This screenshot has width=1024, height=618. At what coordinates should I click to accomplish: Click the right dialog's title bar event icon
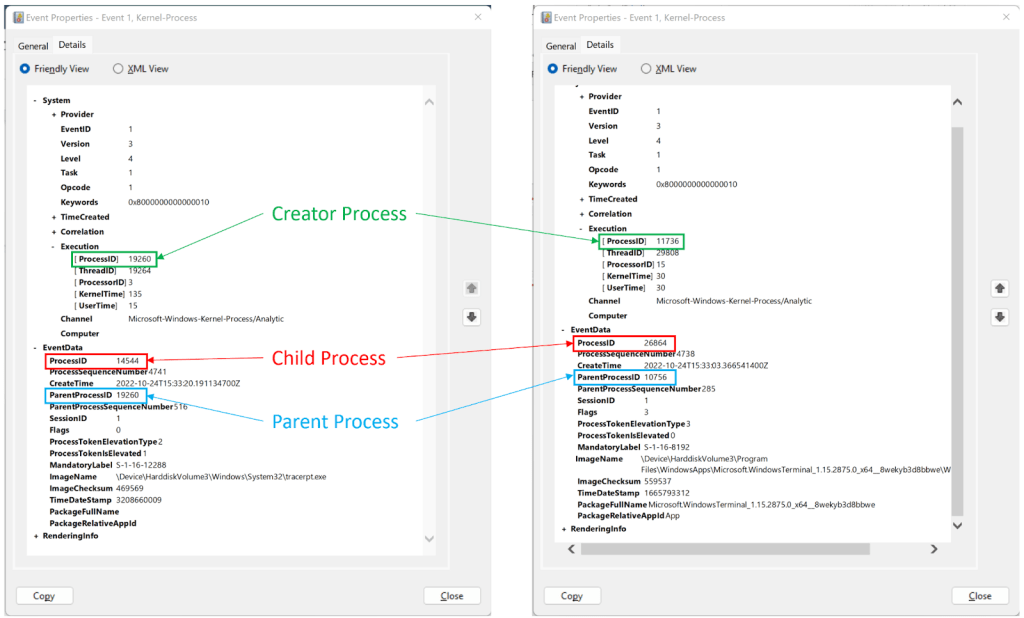click(545, 17)
